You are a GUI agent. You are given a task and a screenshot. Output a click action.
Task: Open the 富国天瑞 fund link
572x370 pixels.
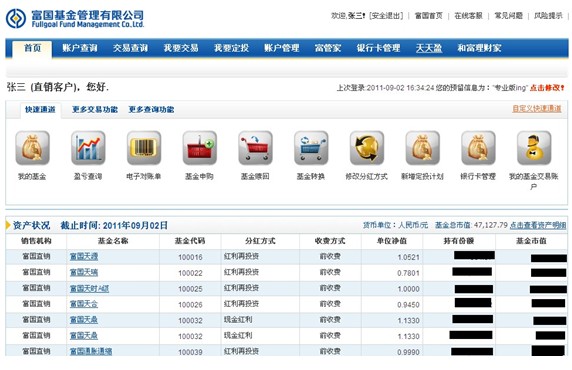click(84, 273)
